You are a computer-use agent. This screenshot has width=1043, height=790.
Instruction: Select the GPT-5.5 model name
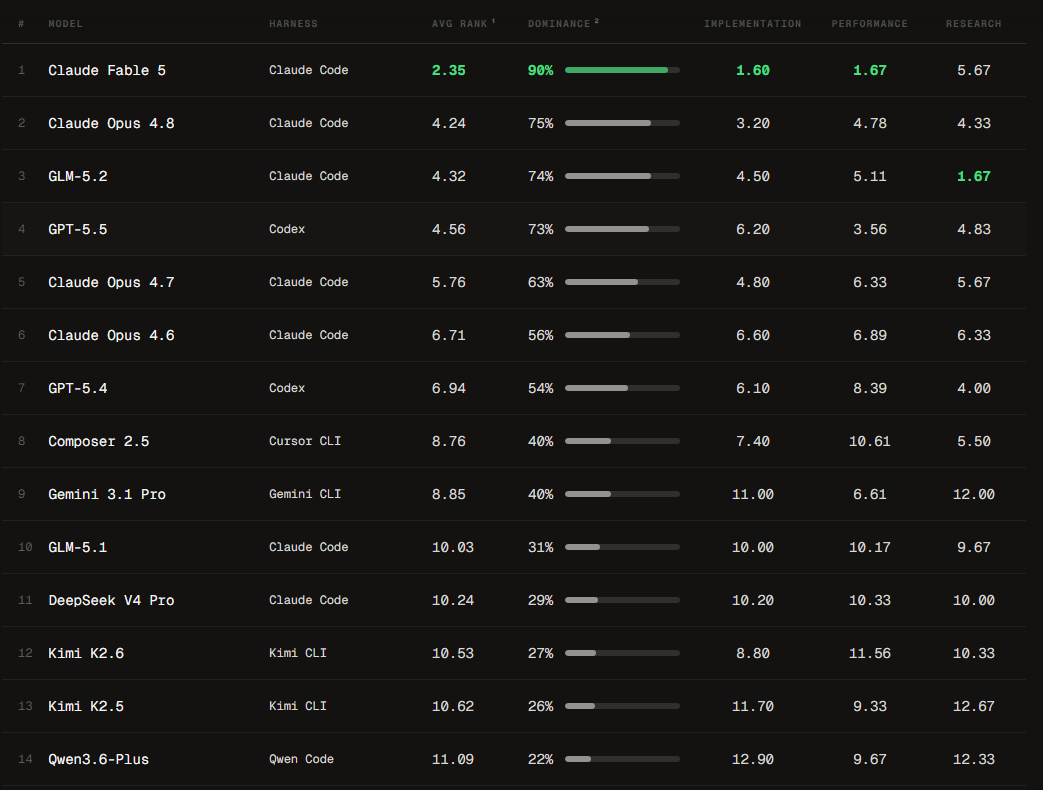coord(78,229)
